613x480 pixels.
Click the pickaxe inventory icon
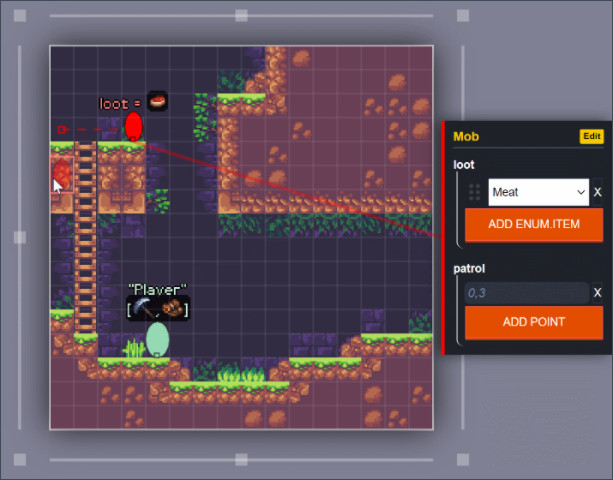tap(142, 308)
